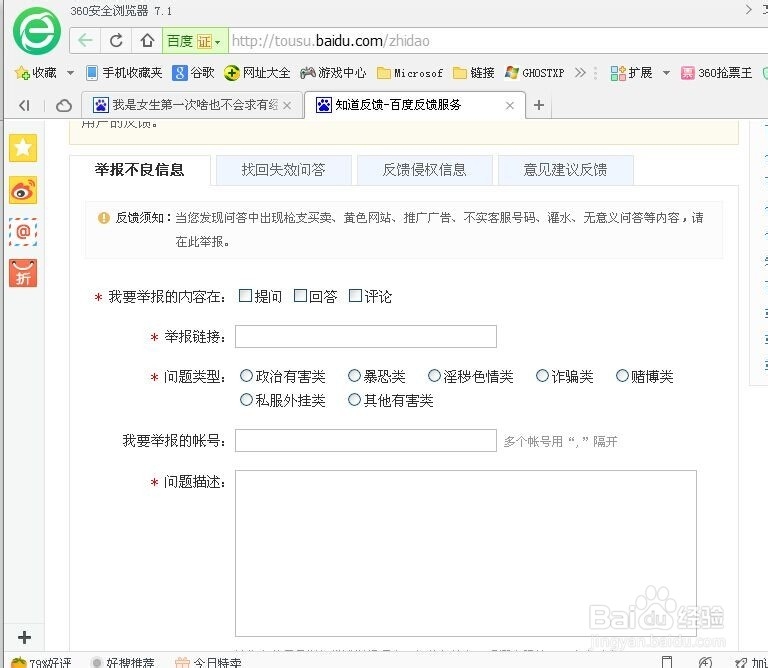Close the 我是女生第一次 tab
This screenshot has width=768, height=668.
pos(288,105)
